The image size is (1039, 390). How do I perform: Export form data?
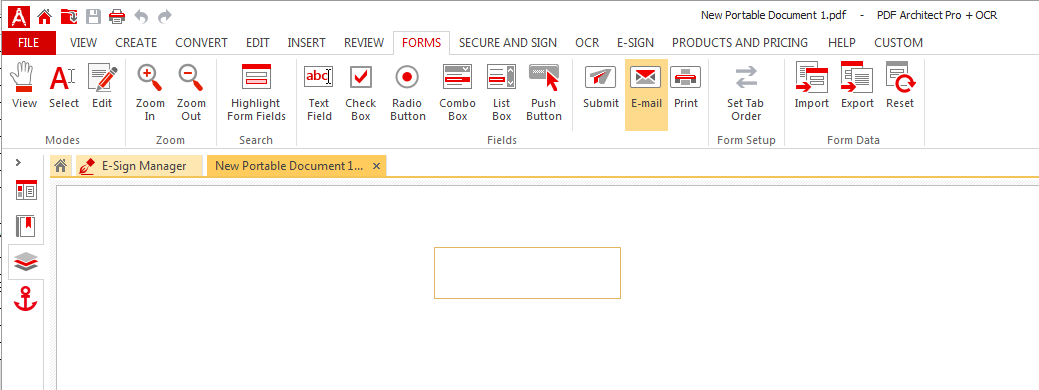coord(857,86)
